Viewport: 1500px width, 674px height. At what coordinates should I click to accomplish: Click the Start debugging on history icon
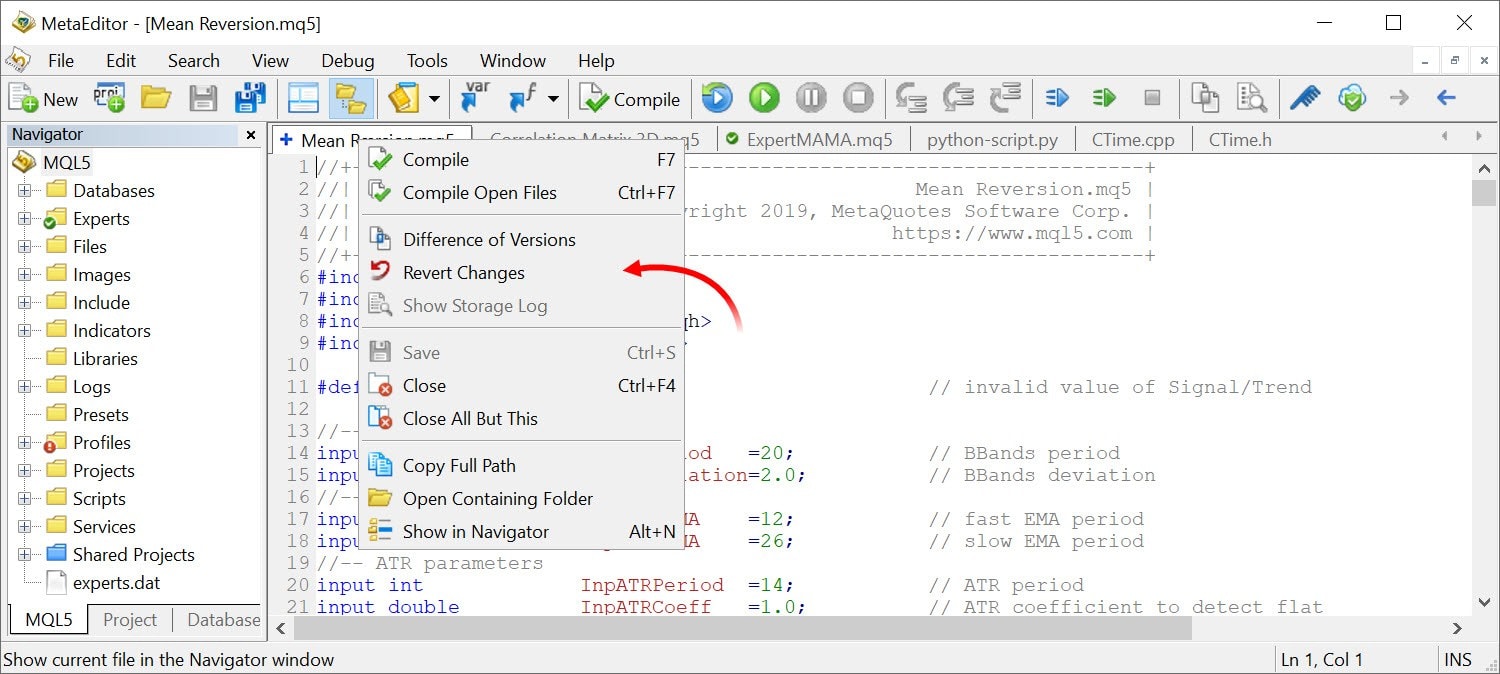[717, 98]
